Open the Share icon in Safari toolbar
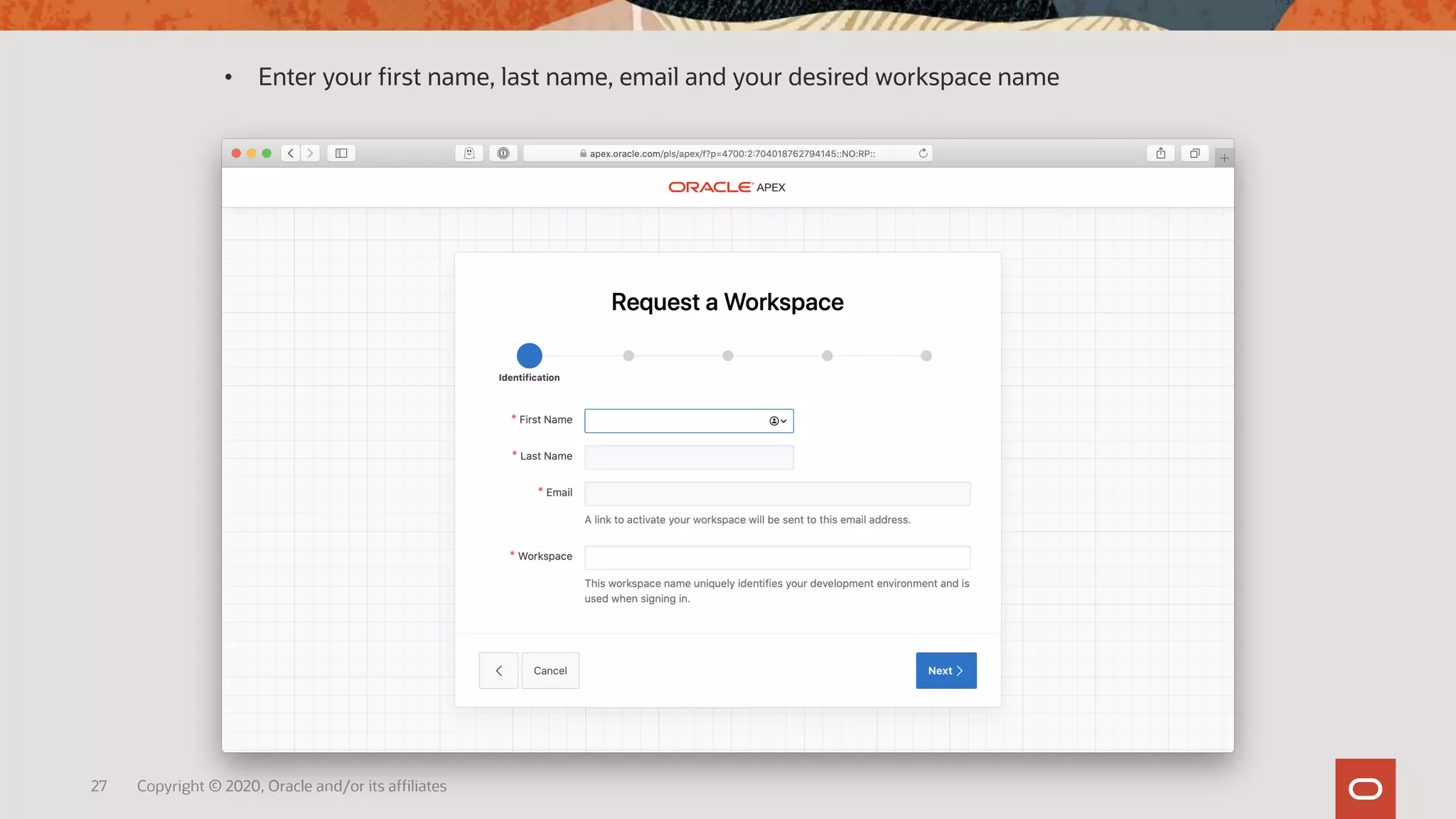Image resolution: width=1456 pixels, height=819 pixels. [1161, 153]
